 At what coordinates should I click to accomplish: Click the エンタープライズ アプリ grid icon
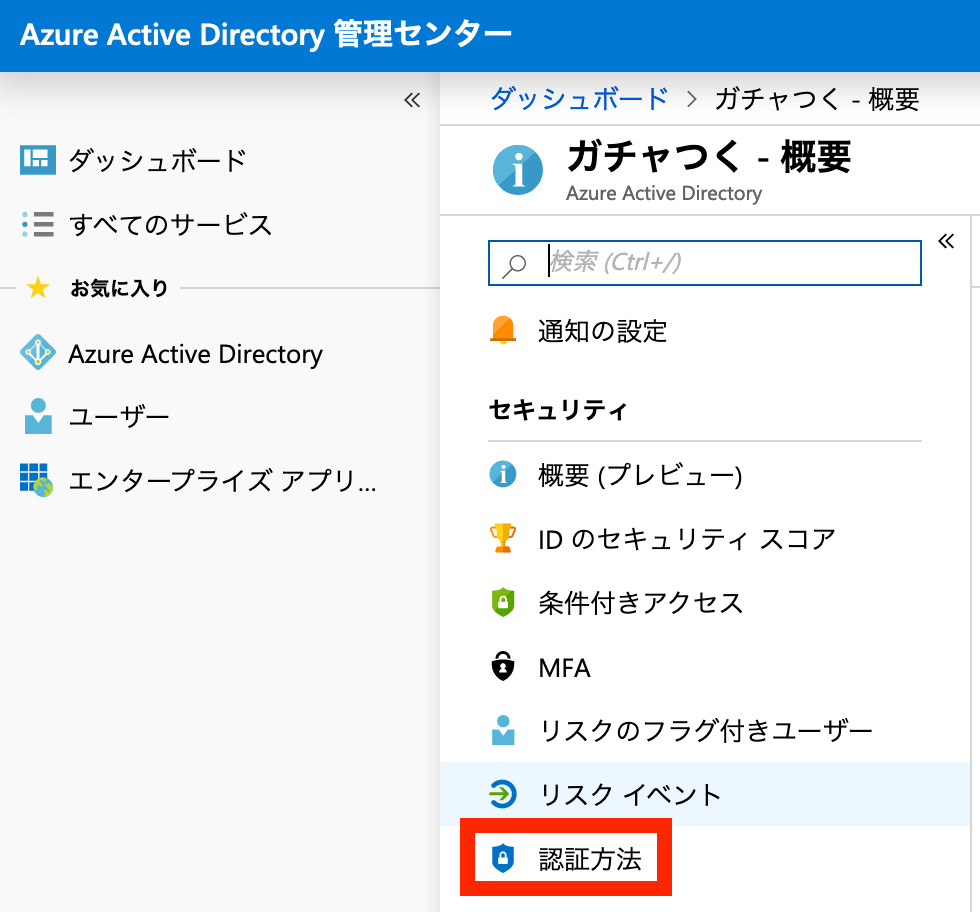coord(36,480)
